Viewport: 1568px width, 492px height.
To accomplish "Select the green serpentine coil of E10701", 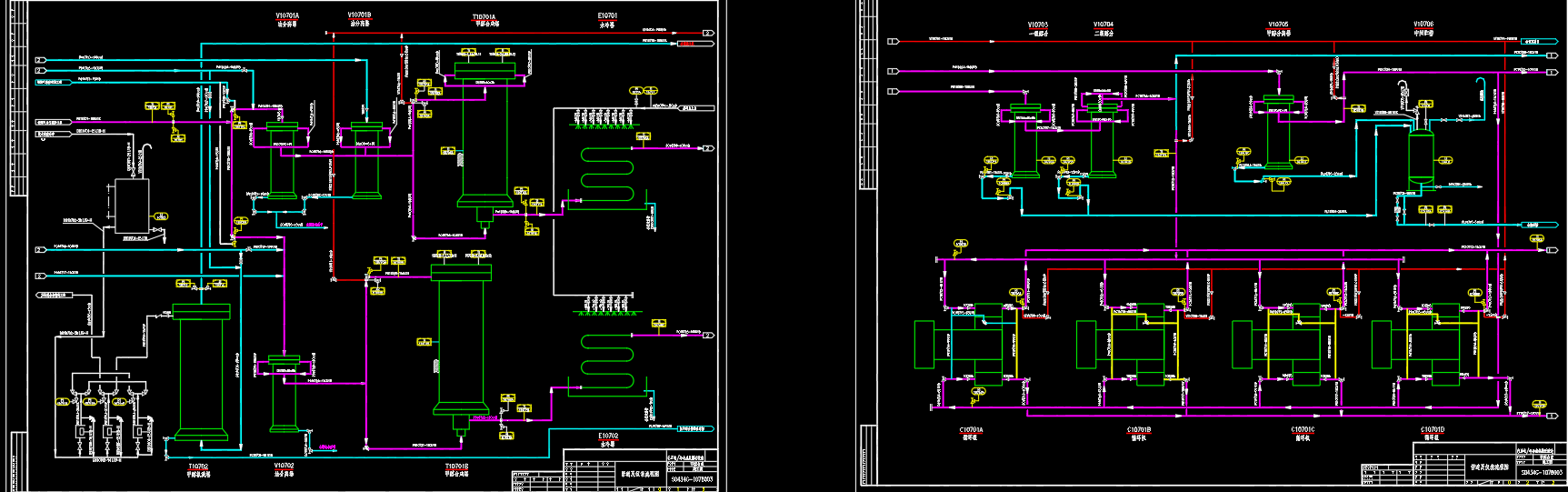I will [x=606, y=176].
